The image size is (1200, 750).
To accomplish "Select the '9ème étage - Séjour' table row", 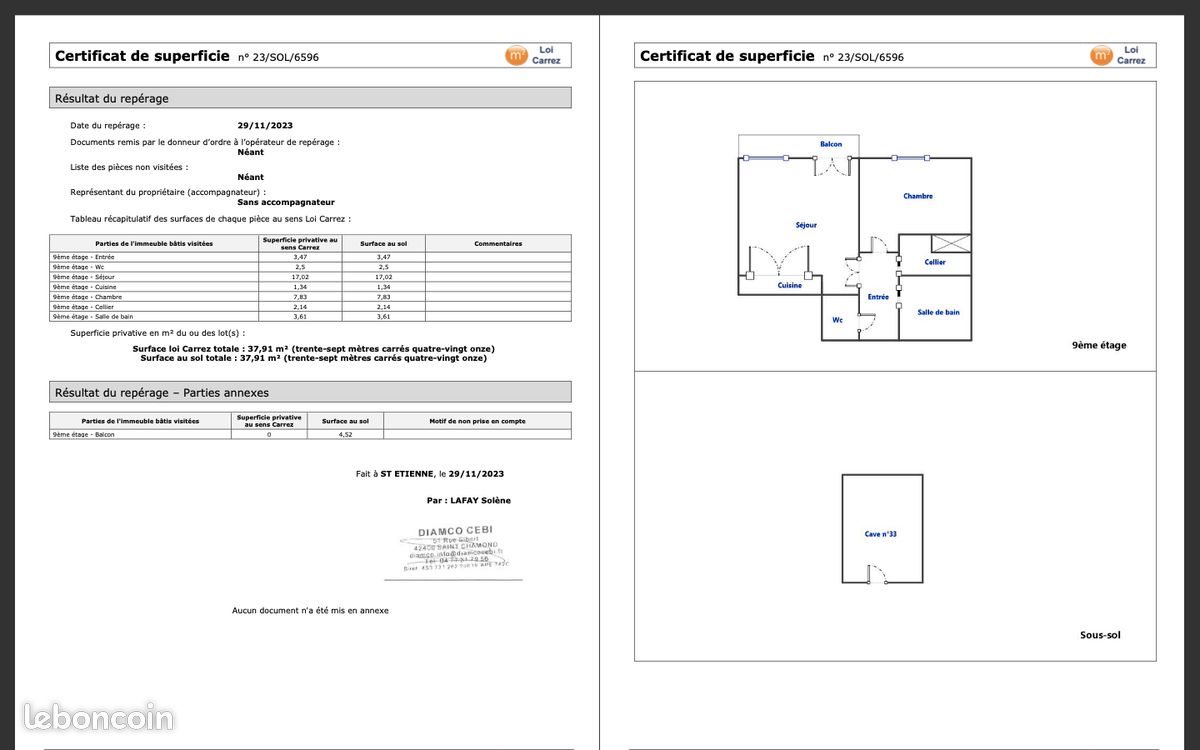I will [x=310, y=277].
